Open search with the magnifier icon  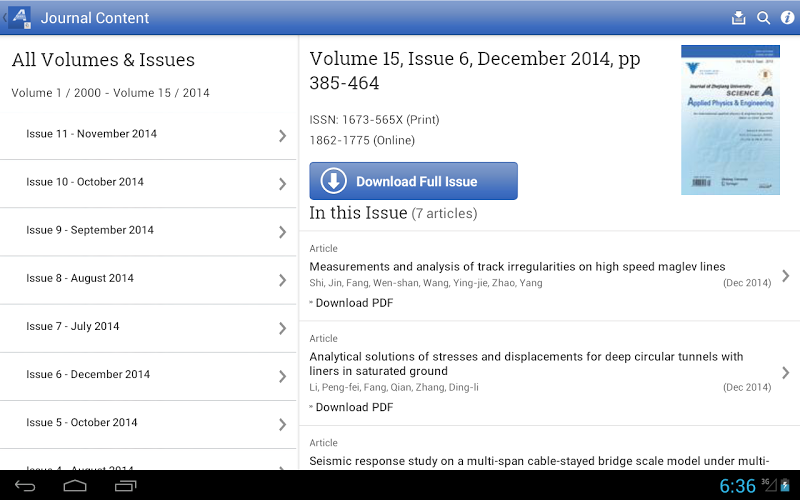pyautogui.click(x=763, y=18)
